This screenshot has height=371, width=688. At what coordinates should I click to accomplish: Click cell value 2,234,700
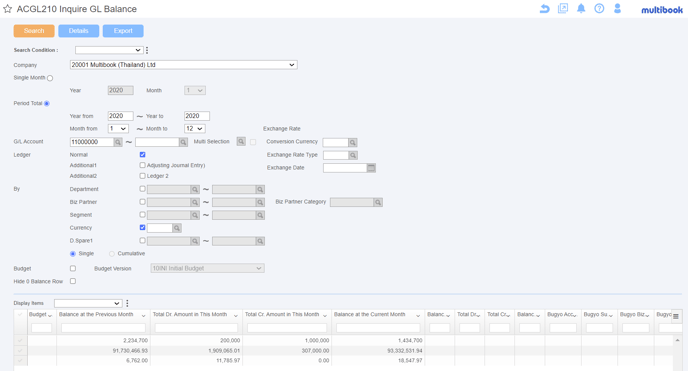click(136, 341)
